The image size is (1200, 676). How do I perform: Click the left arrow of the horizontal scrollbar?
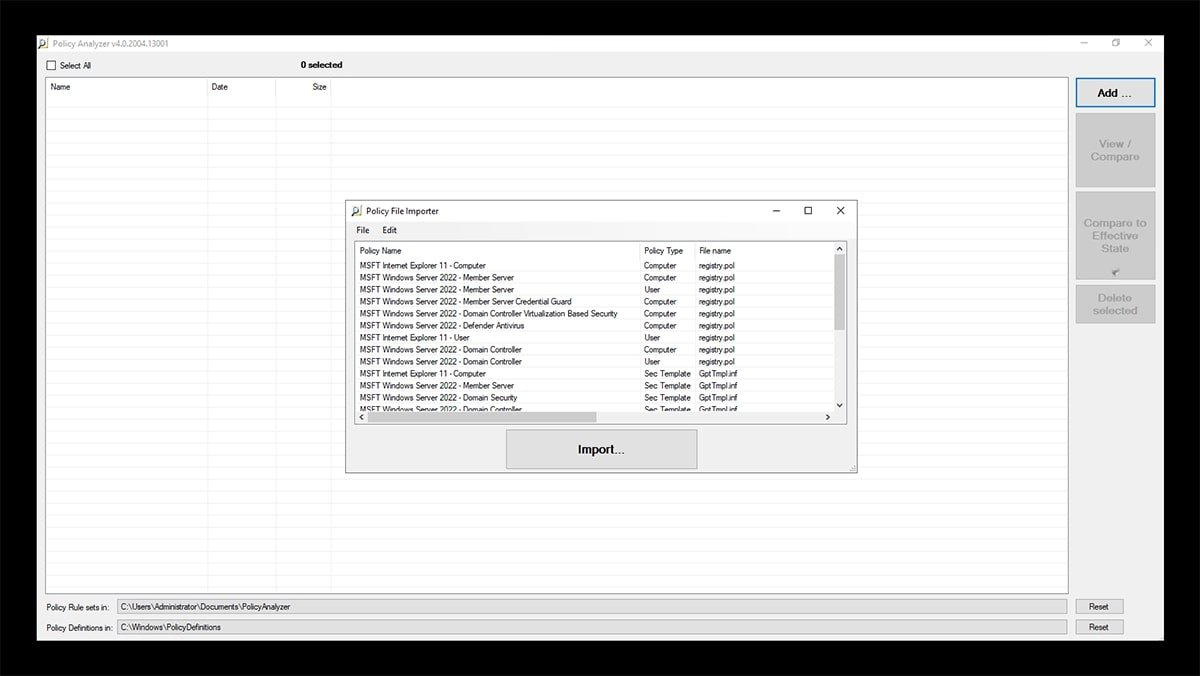pyautogui.click(x=361, y=417)
